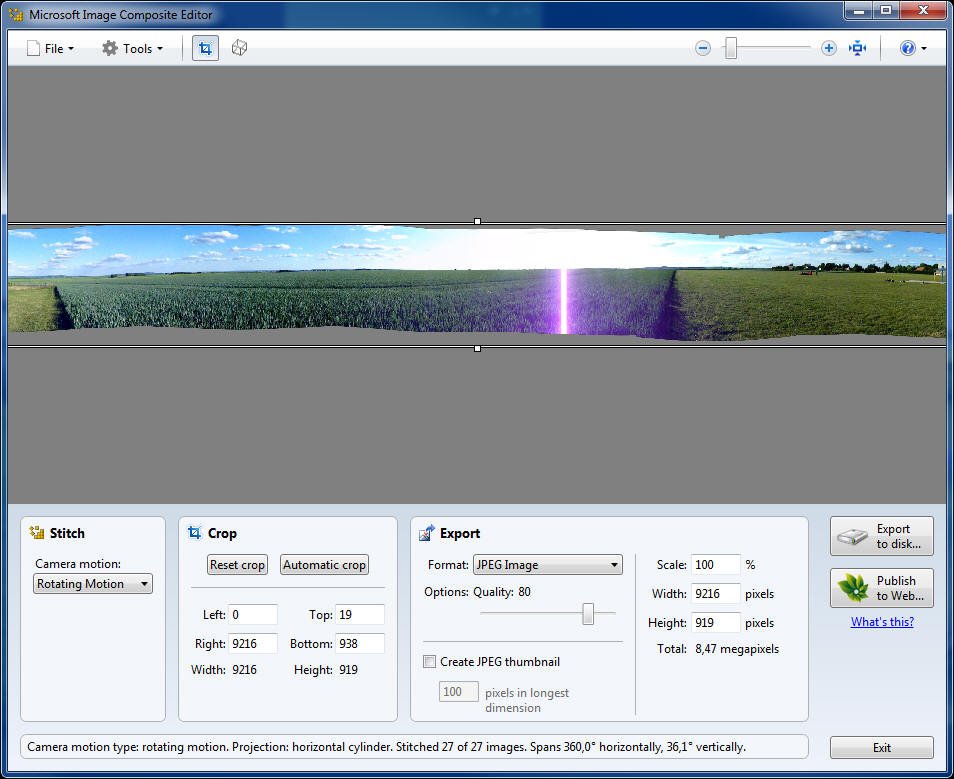
Task: Click the Export to disk button
Action: 881,536
